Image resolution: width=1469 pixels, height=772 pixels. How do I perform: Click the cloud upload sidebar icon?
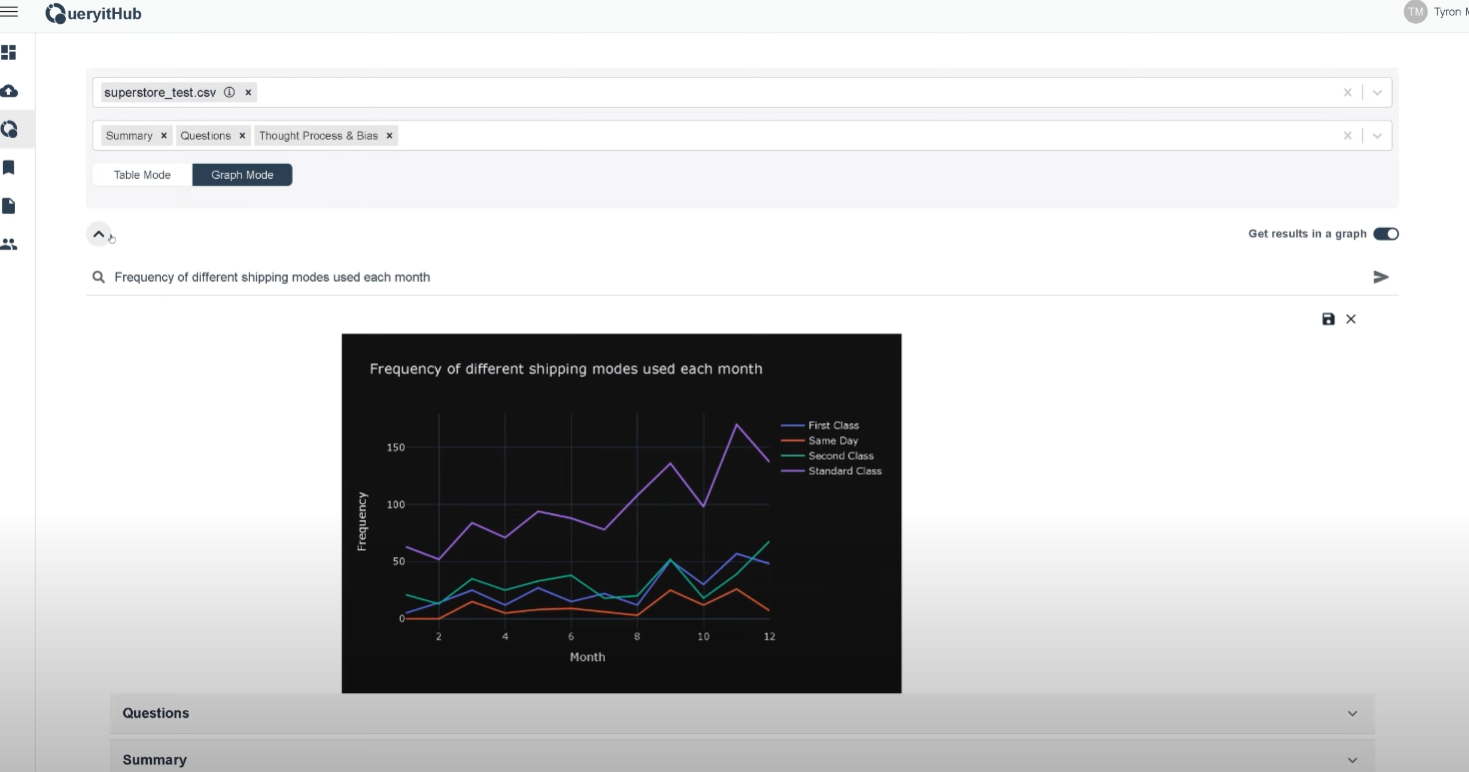pyautogui.click(x=9, y=91)
